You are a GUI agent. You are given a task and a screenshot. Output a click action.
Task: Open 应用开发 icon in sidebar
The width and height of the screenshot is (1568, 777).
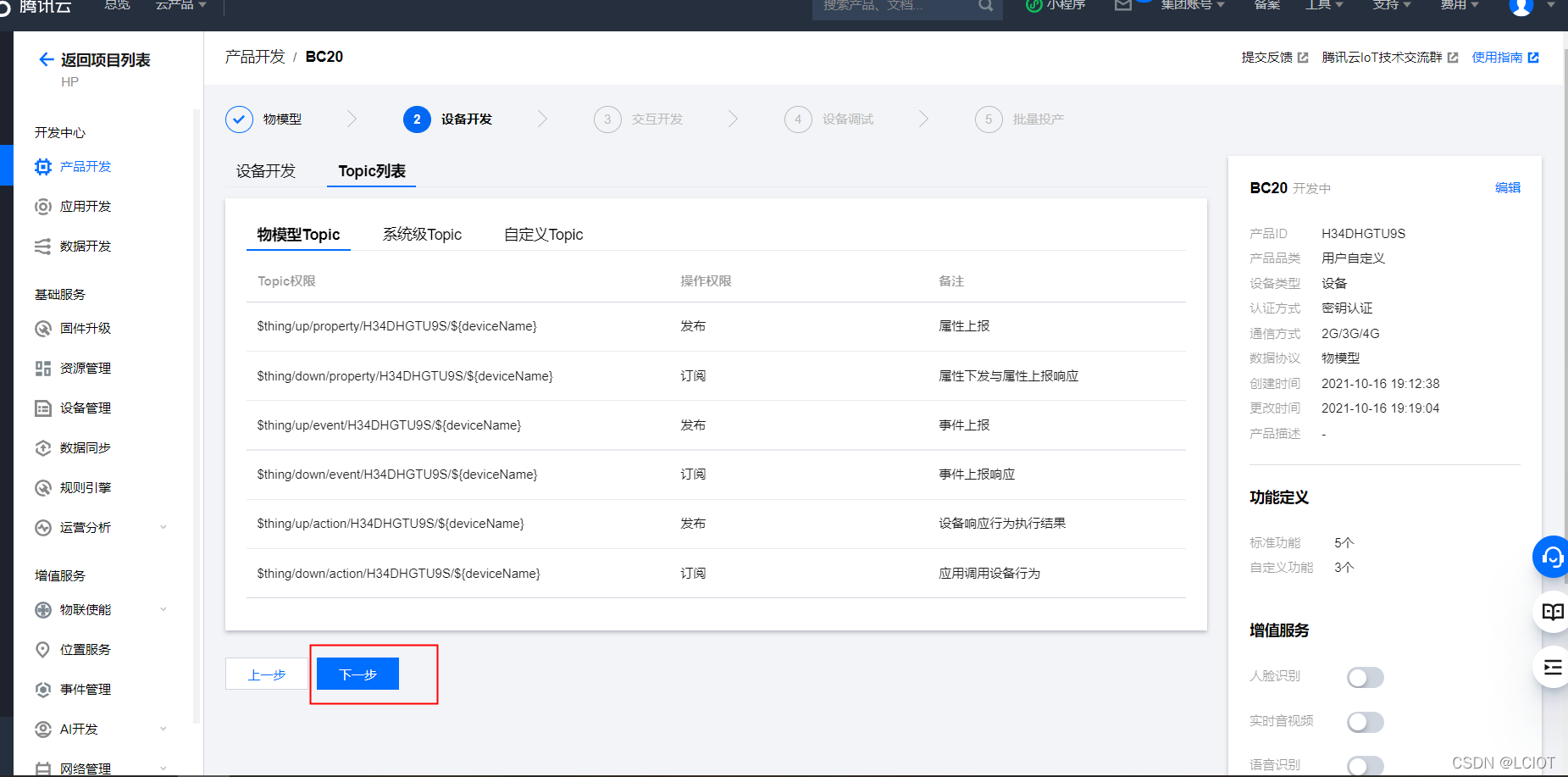(43, 207)
